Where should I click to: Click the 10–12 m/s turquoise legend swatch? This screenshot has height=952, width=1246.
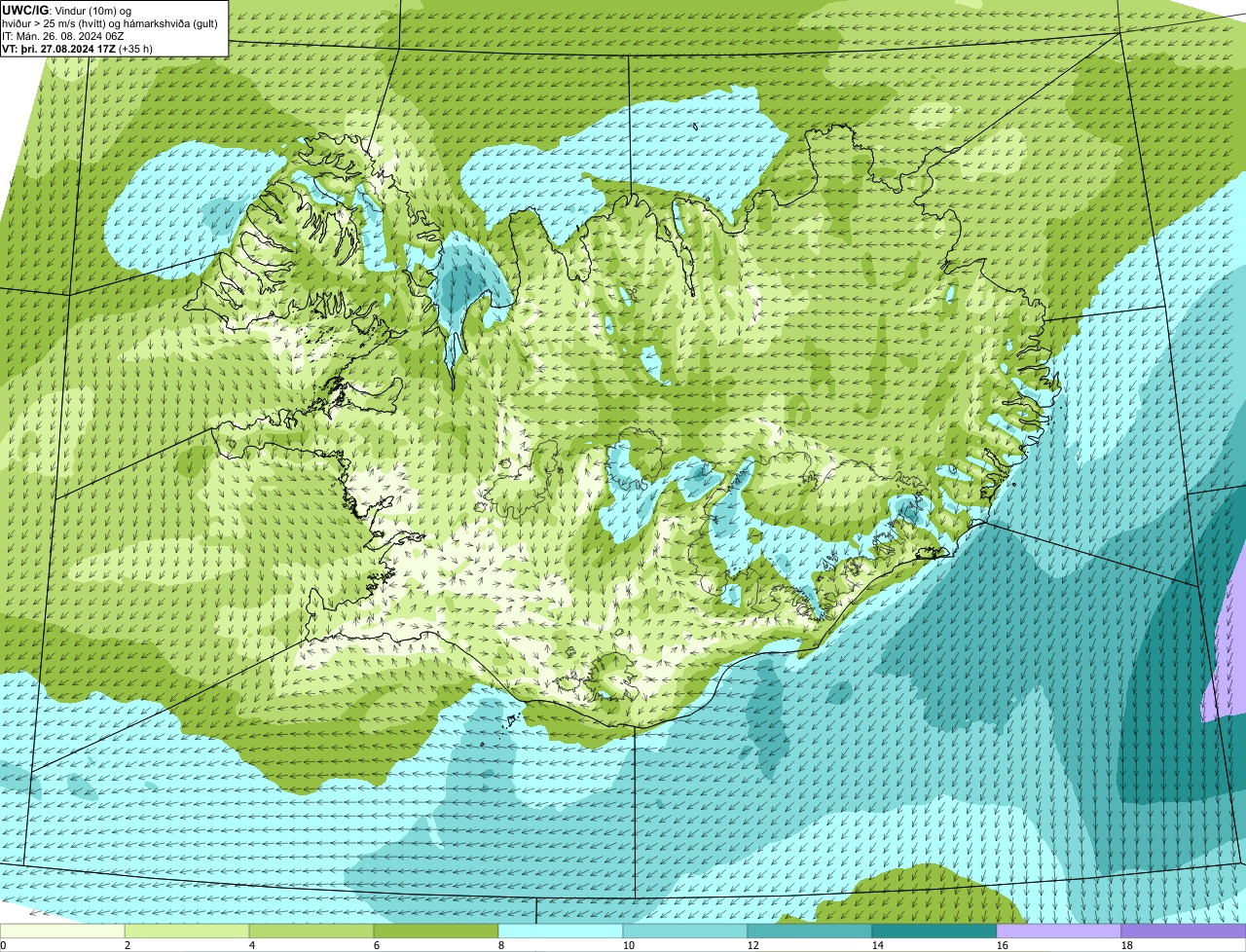pyautogui.click(x=685, y=931)
